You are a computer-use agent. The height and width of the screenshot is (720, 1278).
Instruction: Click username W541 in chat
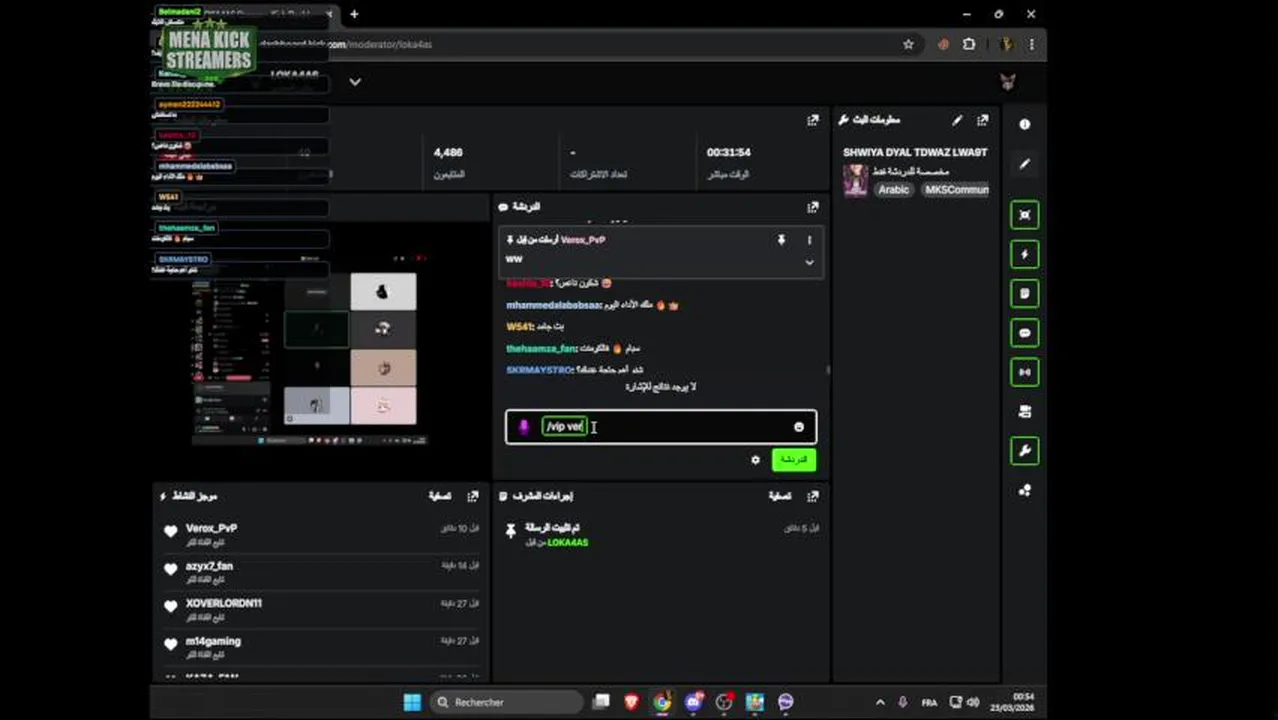coord(519,327)
